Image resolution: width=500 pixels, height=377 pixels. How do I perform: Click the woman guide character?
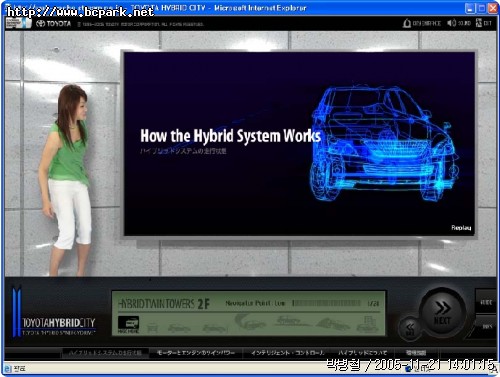66,181
